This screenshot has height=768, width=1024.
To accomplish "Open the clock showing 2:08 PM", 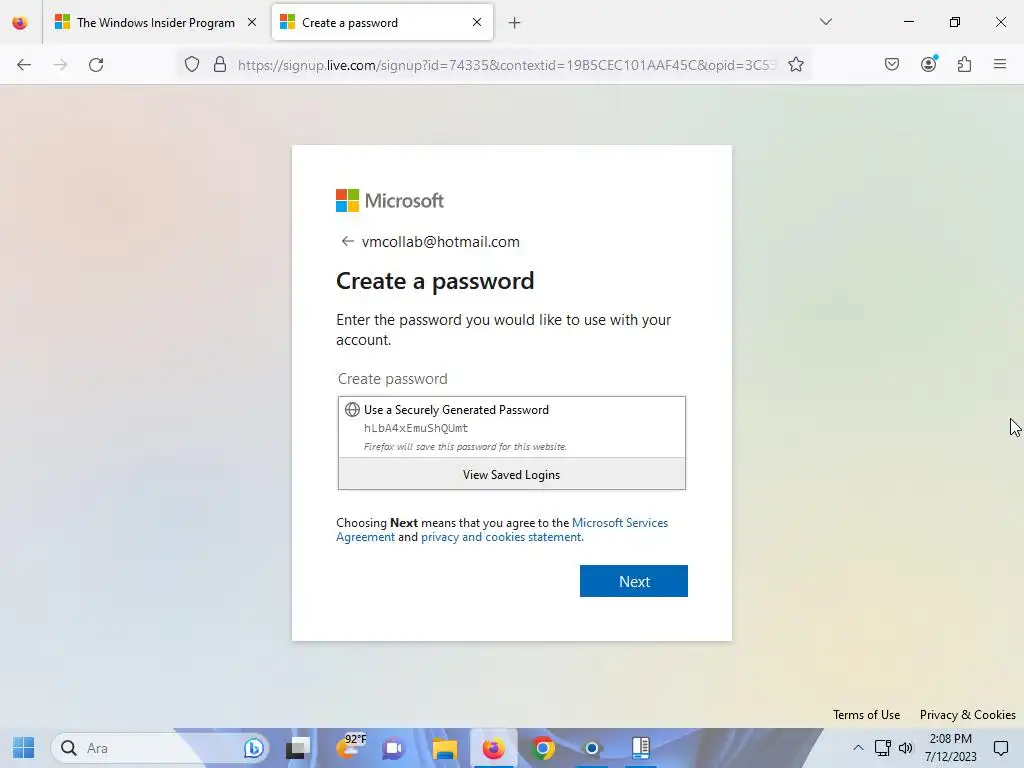I will (950, 748).
